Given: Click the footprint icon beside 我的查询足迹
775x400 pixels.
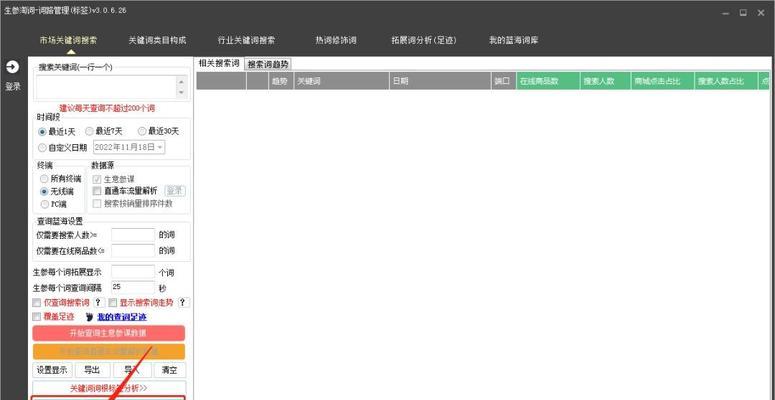Looking at the screenshot, I should [89, 317].
